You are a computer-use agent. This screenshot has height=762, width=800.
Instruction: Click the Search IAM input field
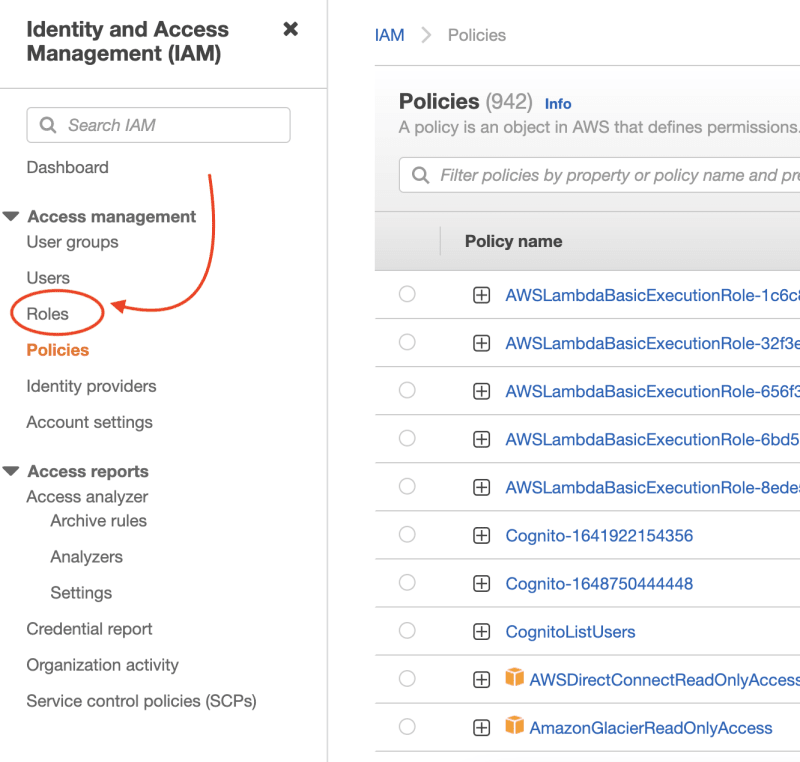pyautogui.click(x=159, y=125)
